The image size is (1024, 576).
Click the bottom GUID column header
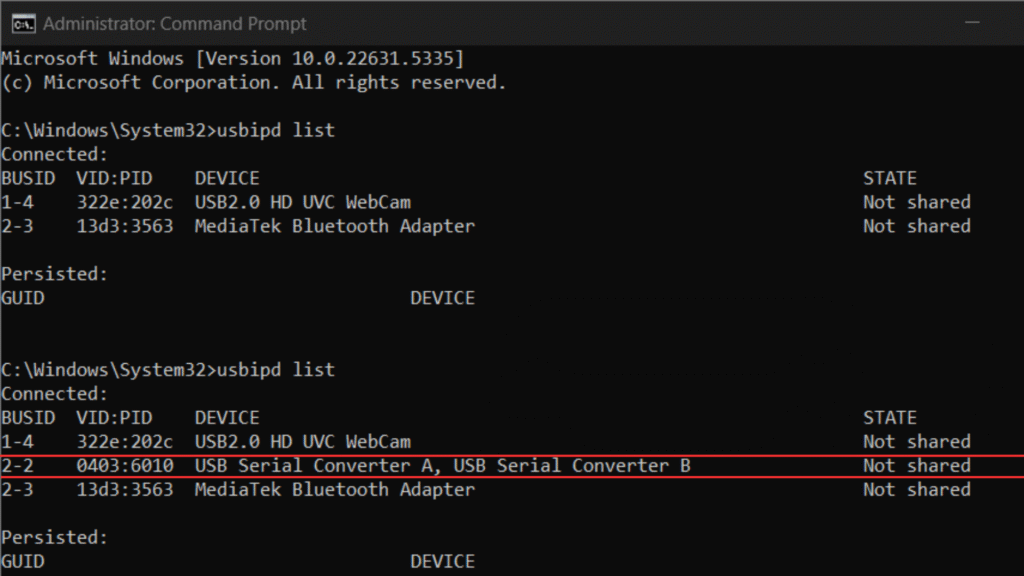pos(23,562)
